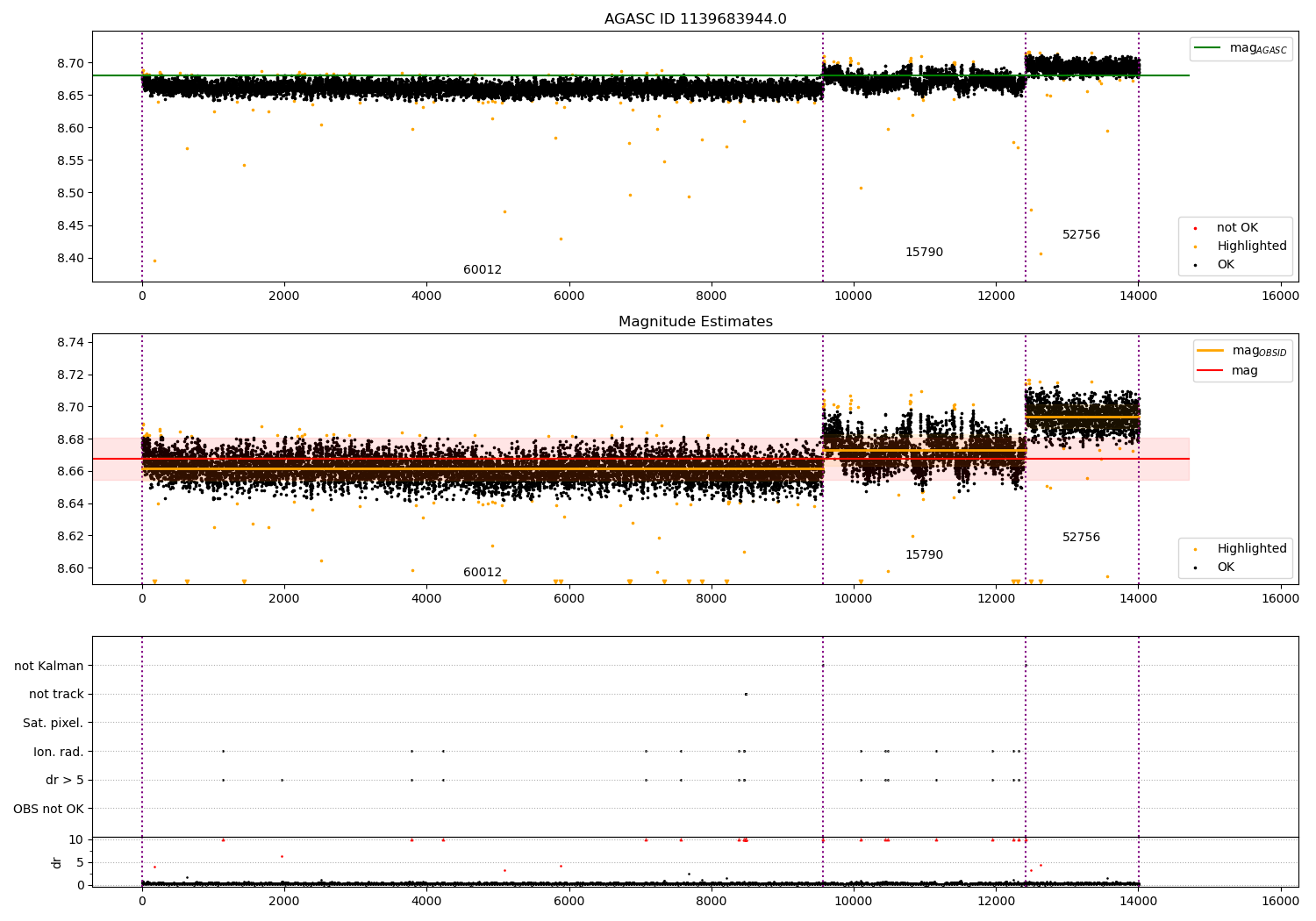Click the 8.40 y-tick label
The height and width of the screenshot is (921, 1316).
point(70,258)
